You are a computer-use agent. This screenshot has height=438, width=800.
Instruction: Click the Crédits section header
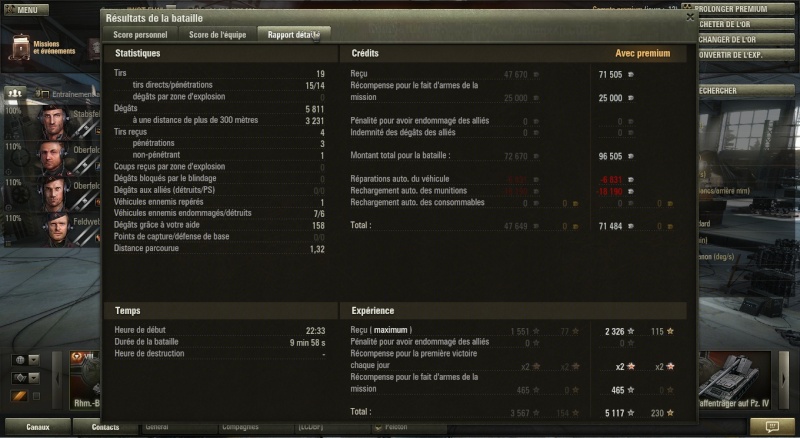(x=365, y=53)
